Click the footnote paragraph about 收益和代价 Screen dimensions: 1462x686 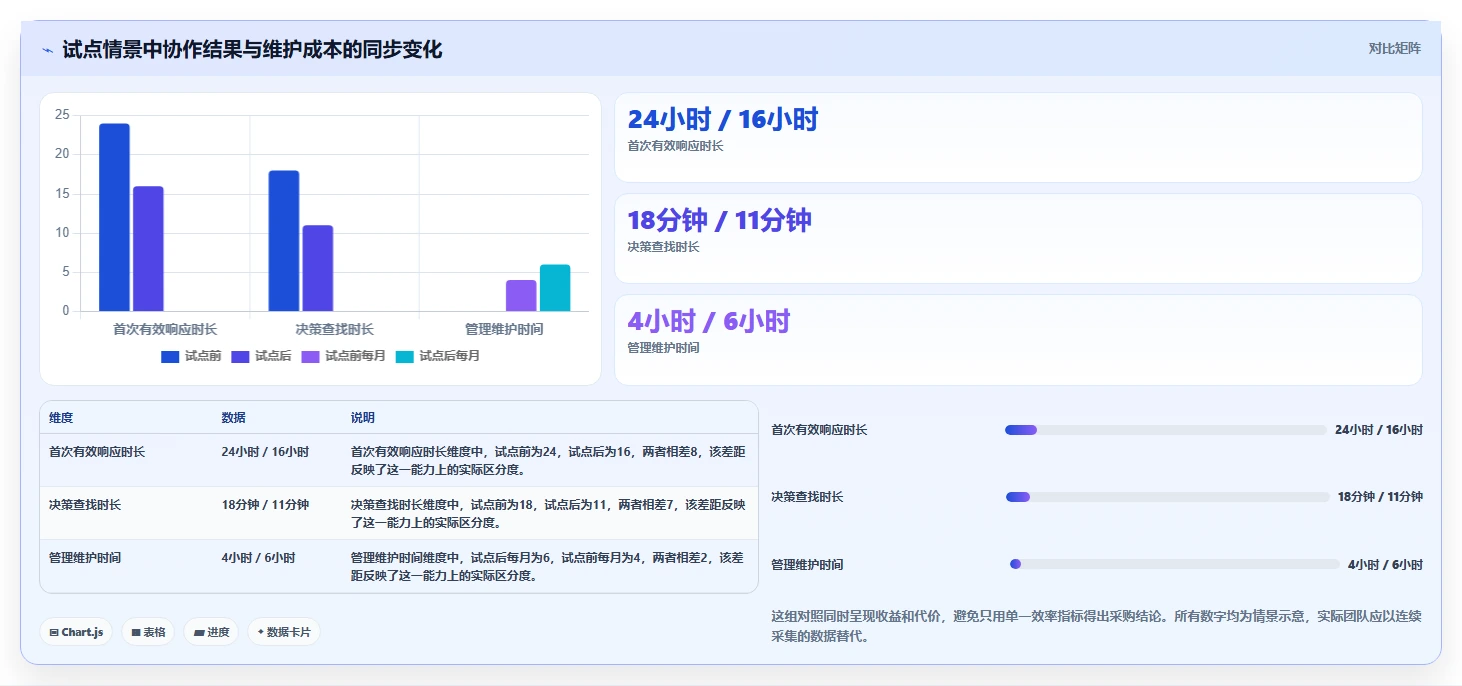(x=1096, y=626)
